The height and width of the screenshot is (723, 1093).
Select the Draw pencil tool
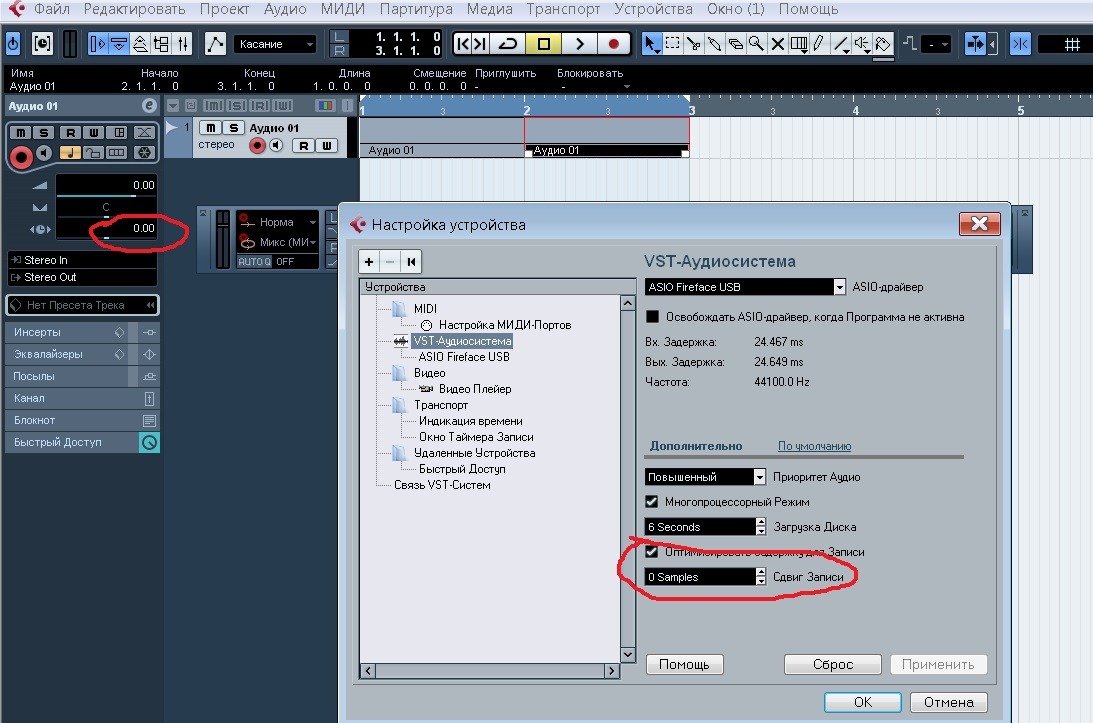pyautogui.click(x=819, y=44)
